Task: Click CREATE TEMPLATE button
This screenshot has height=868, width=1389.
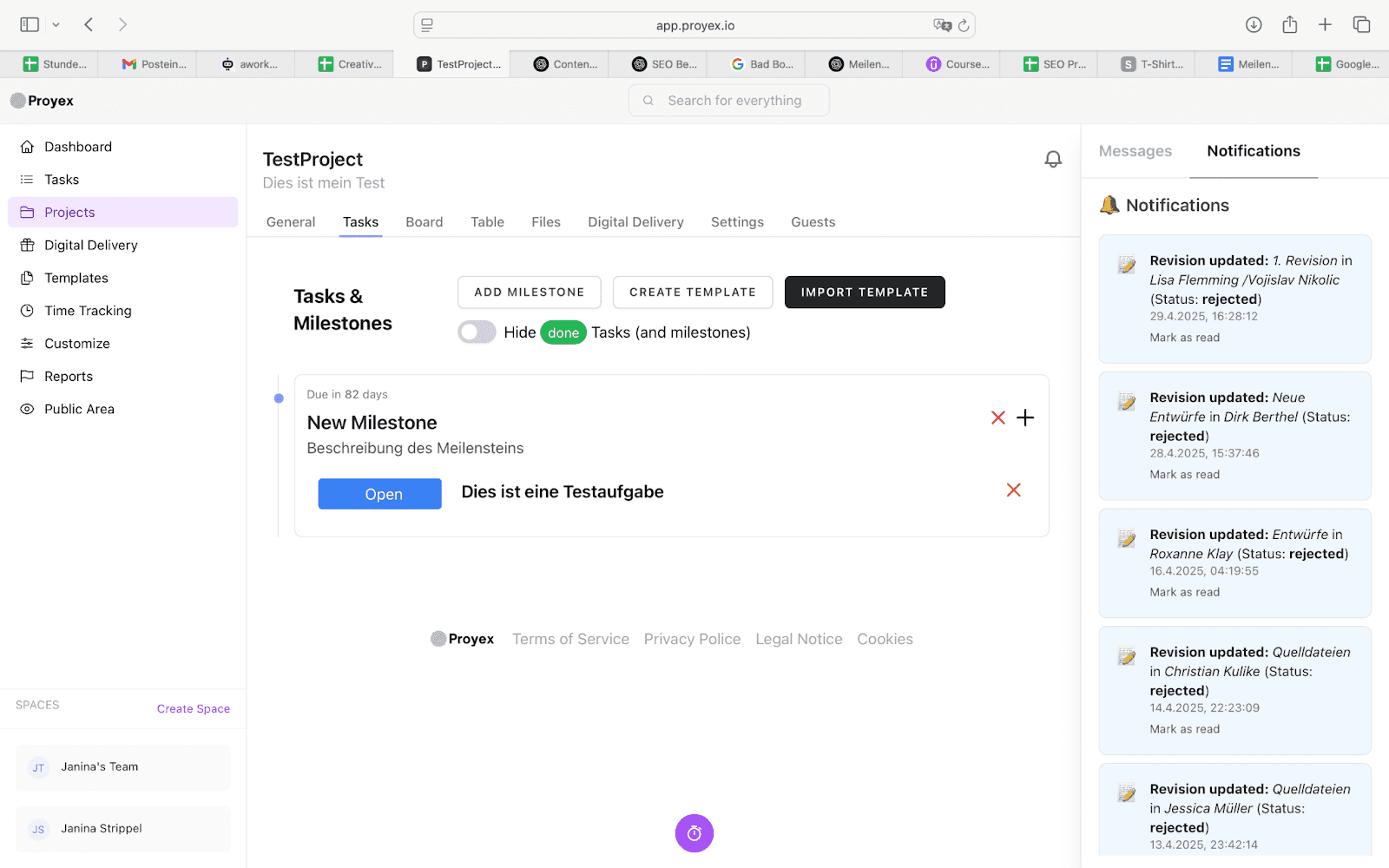Action: pyautogui.click(x=693, y=293)
